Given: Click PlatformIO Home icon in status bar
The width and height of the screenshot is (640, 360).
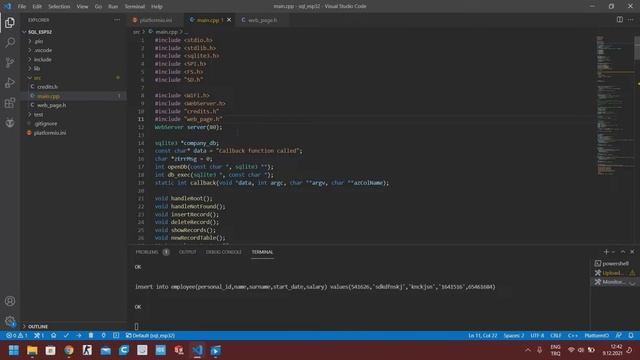Looking at the screenshot, I should tap(53, 336).
